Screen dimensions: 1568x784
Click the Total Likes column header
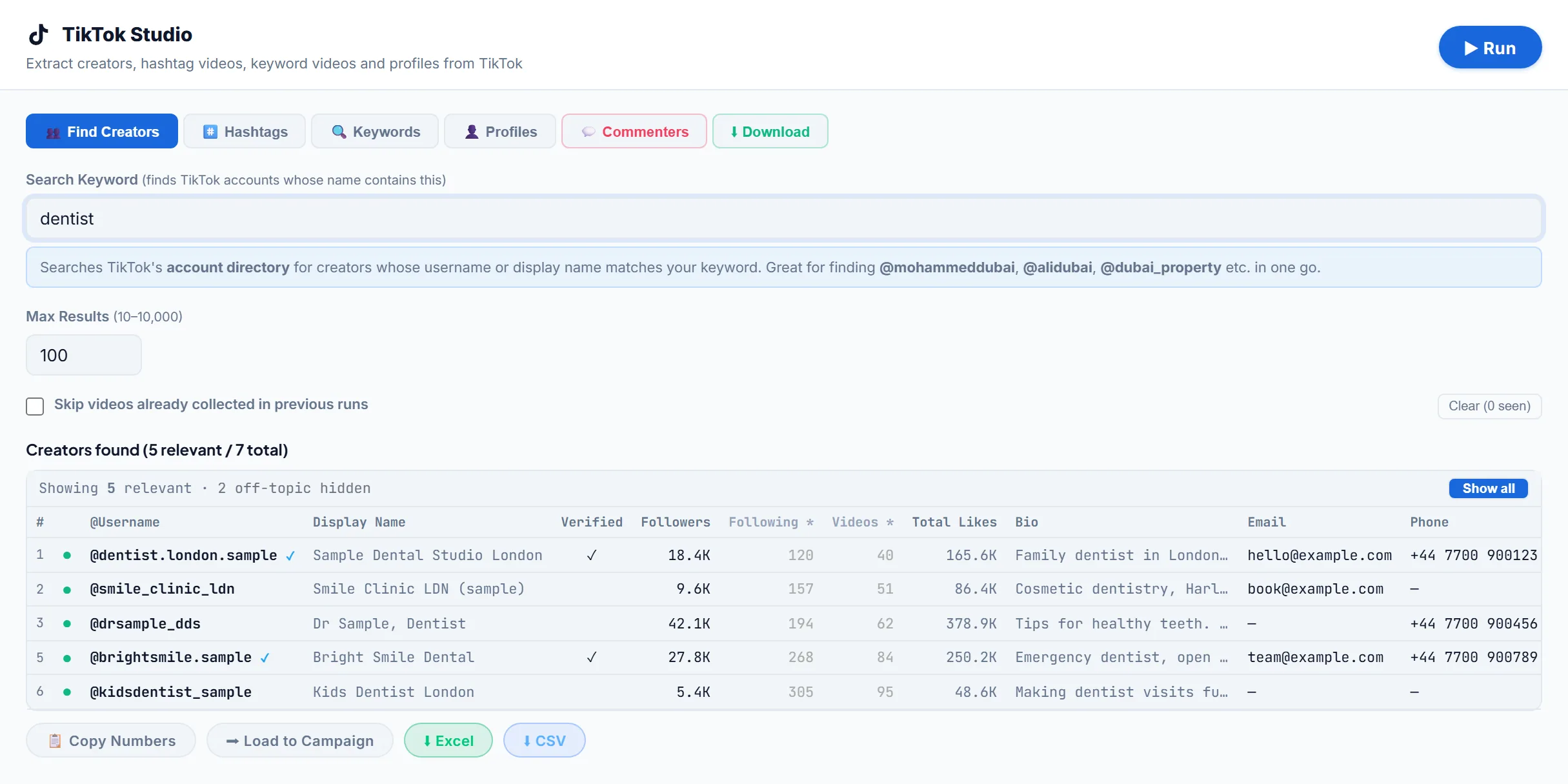pyautogui.click(x=954, y=522)
